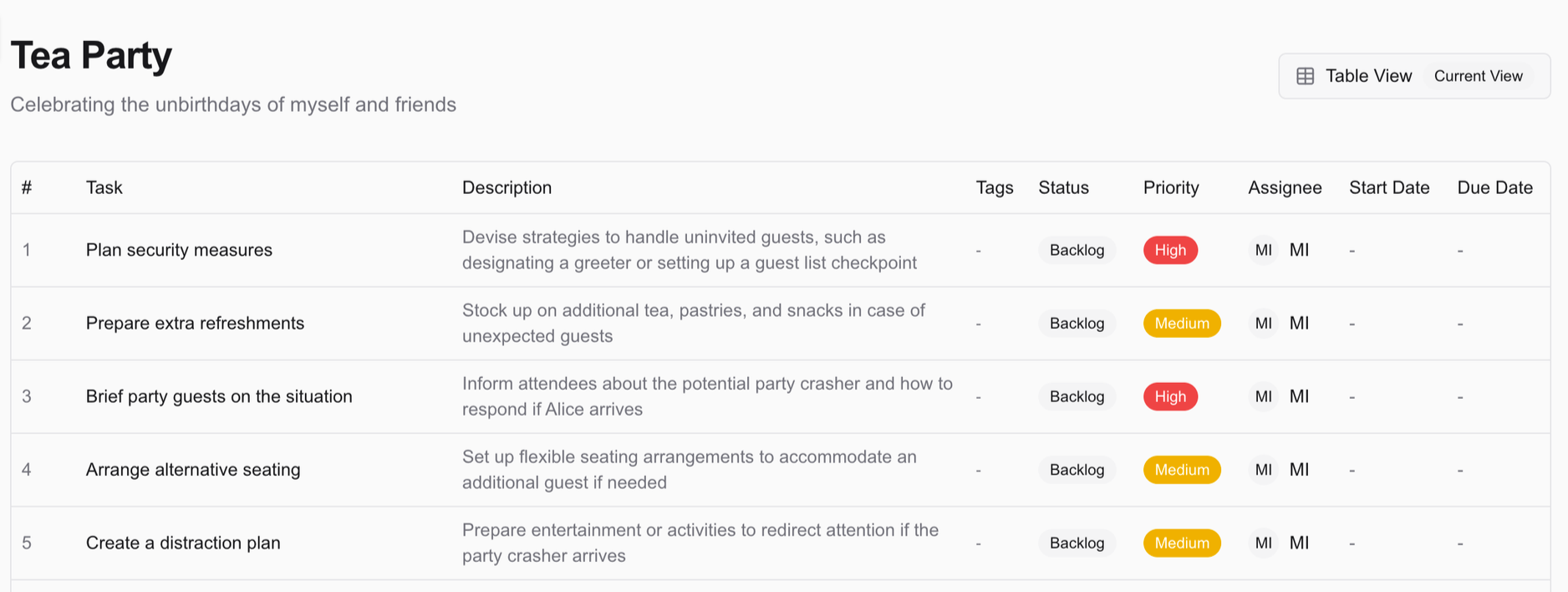Click MI avatar for Plan security measures
This screenshot has height=592, width=1568.
click(x=1263, y=250)
